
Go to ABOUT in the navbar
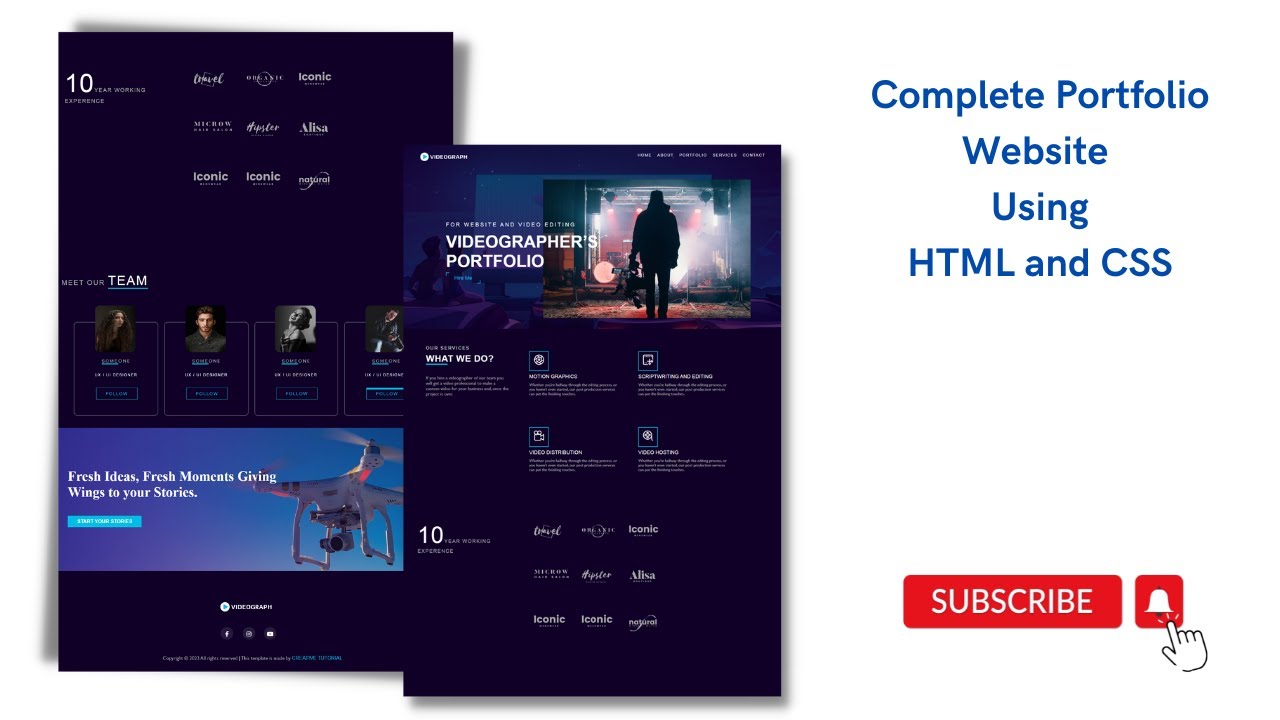pos(665,155)
